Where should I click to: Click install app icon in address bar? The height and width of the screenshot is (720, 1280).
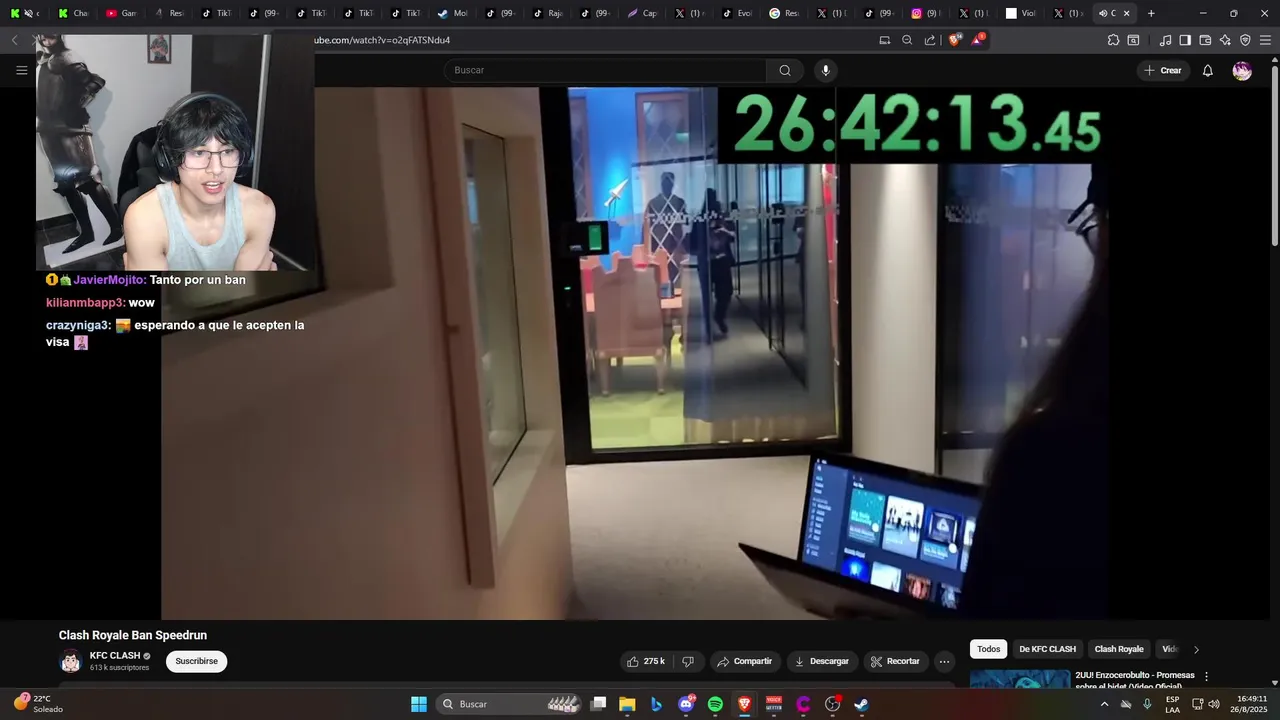click(884, 40)
